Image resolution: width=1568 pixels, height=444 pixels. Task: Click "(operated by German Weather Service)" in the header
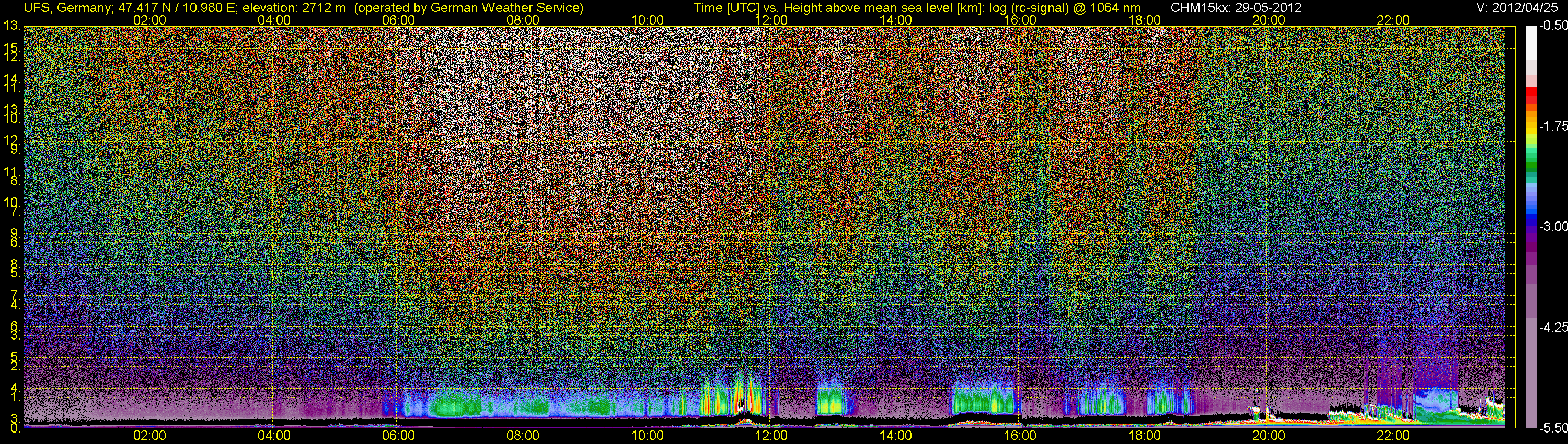click(x=468, y=8)
